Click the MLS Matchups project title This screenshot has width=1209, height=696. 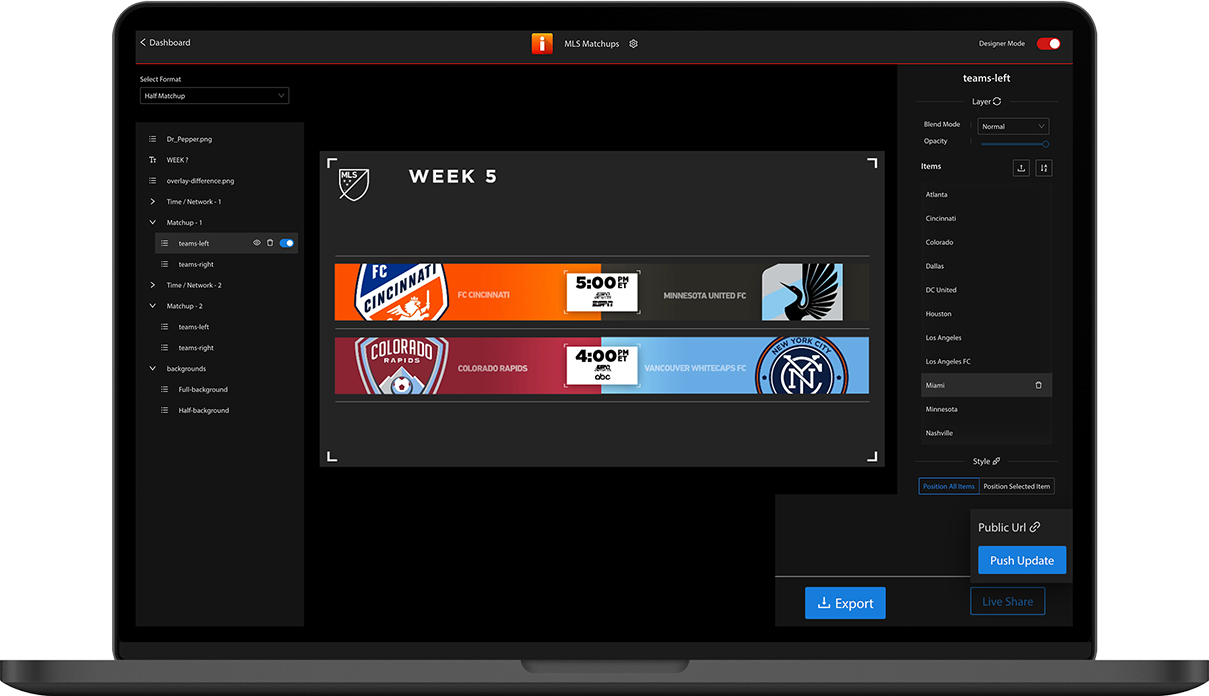592,44
